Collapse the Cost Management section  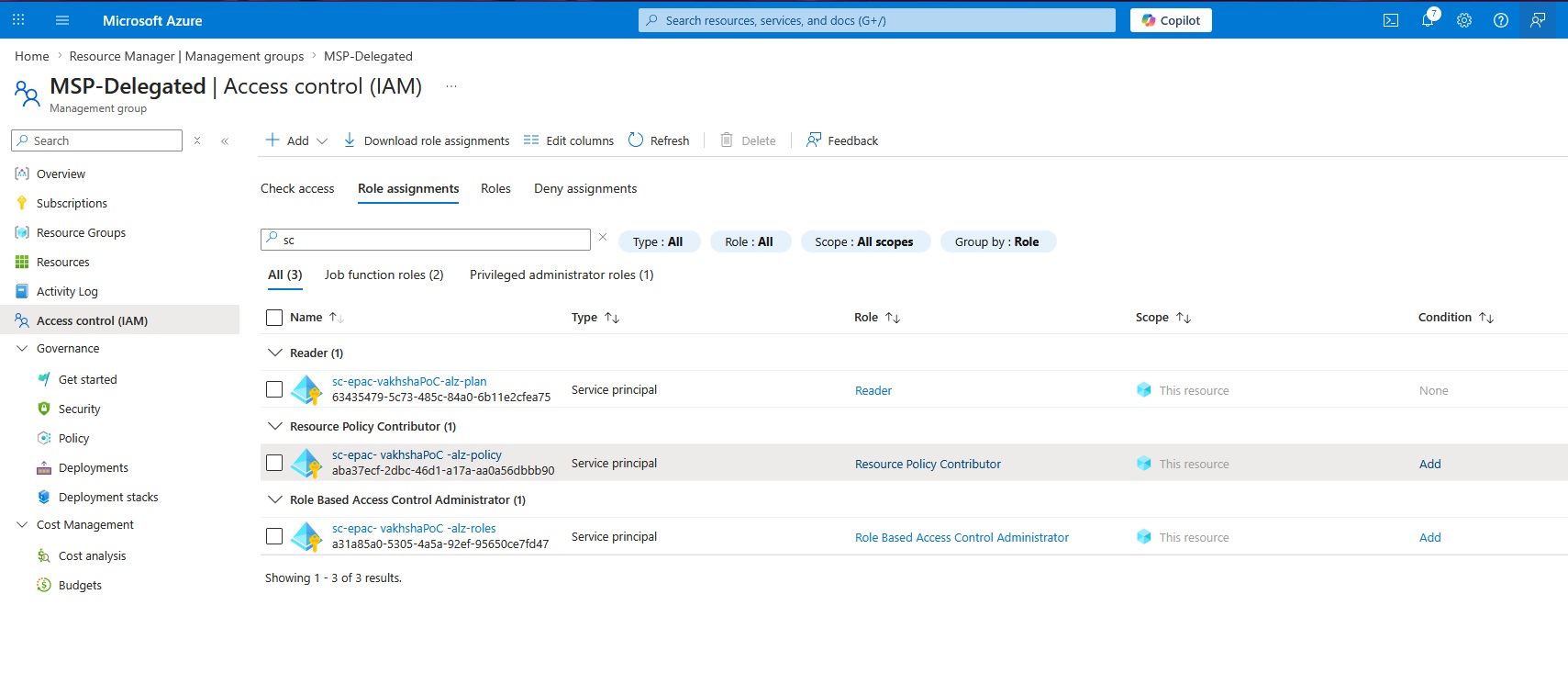pyautogui.click(x=22, y=524)
